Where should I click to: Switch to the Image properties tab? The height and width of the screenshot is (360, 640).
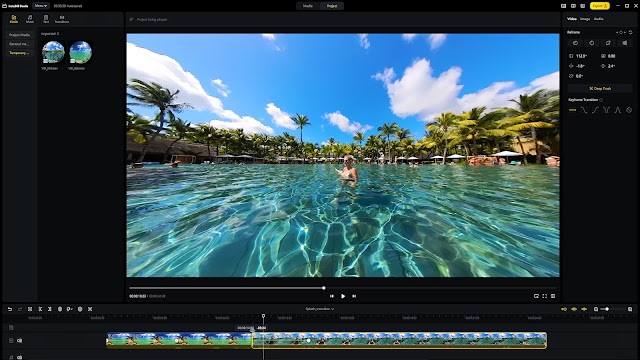point(585,19)
